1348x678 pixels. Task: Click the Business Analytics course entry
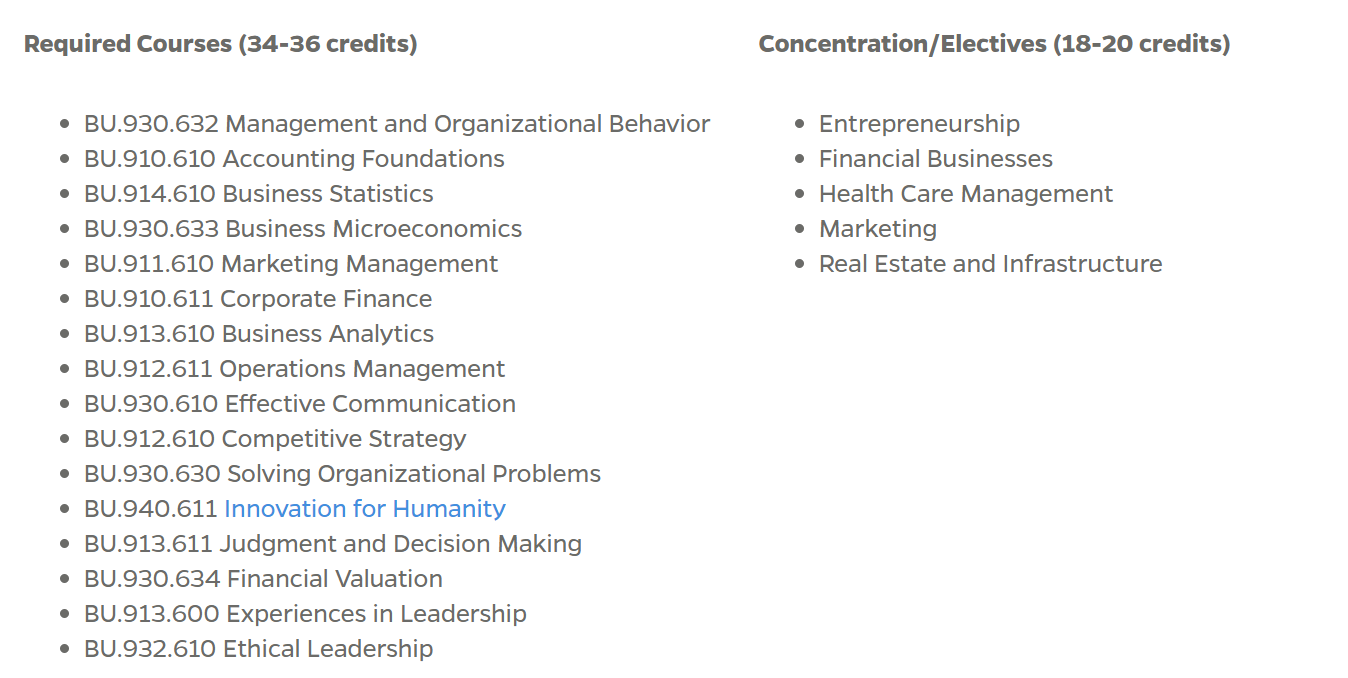click(x=259, y=334)
